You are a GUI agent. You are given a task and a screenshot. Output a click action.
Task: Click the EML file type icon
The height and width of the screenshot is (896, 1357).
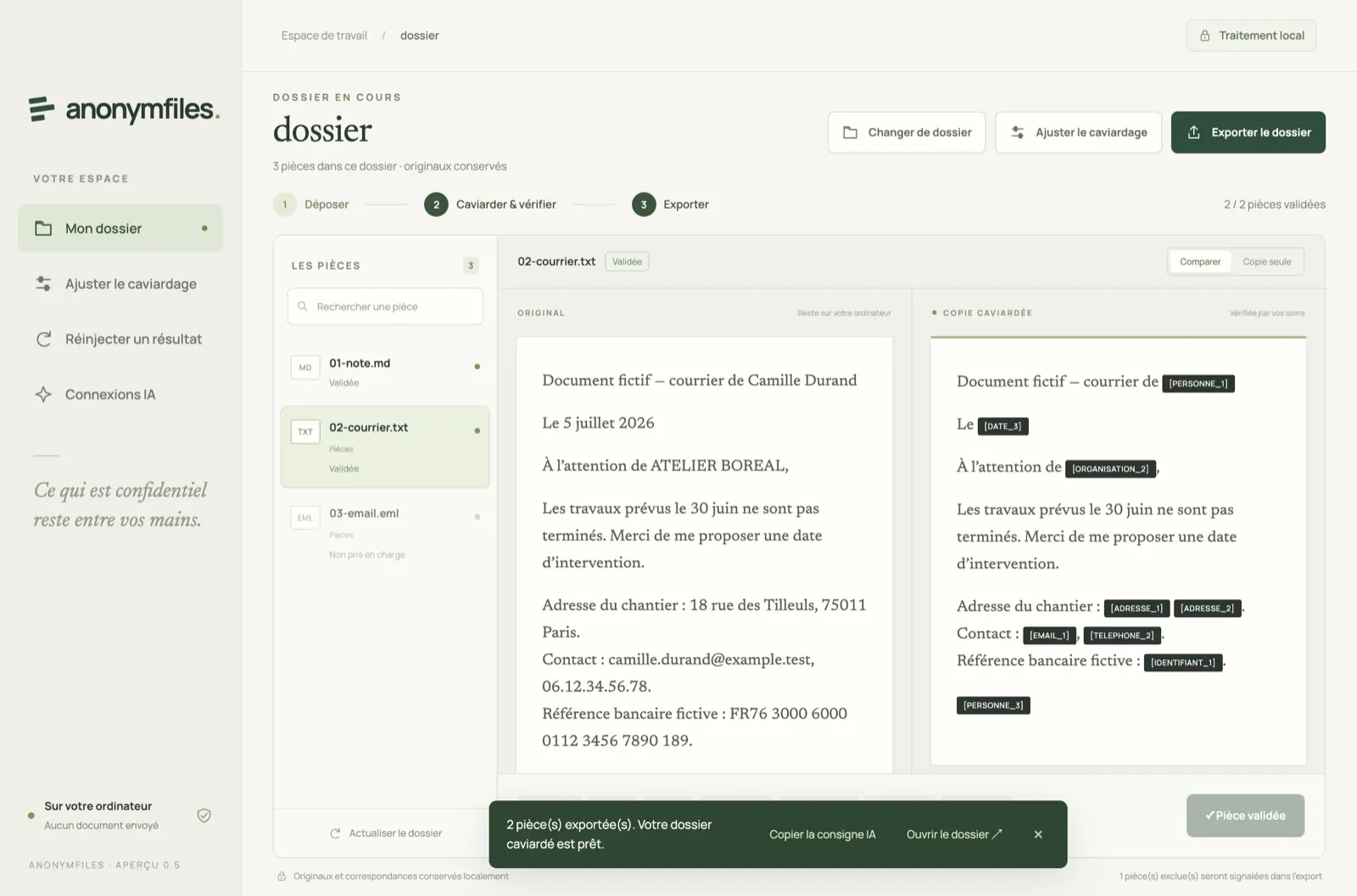305,517
